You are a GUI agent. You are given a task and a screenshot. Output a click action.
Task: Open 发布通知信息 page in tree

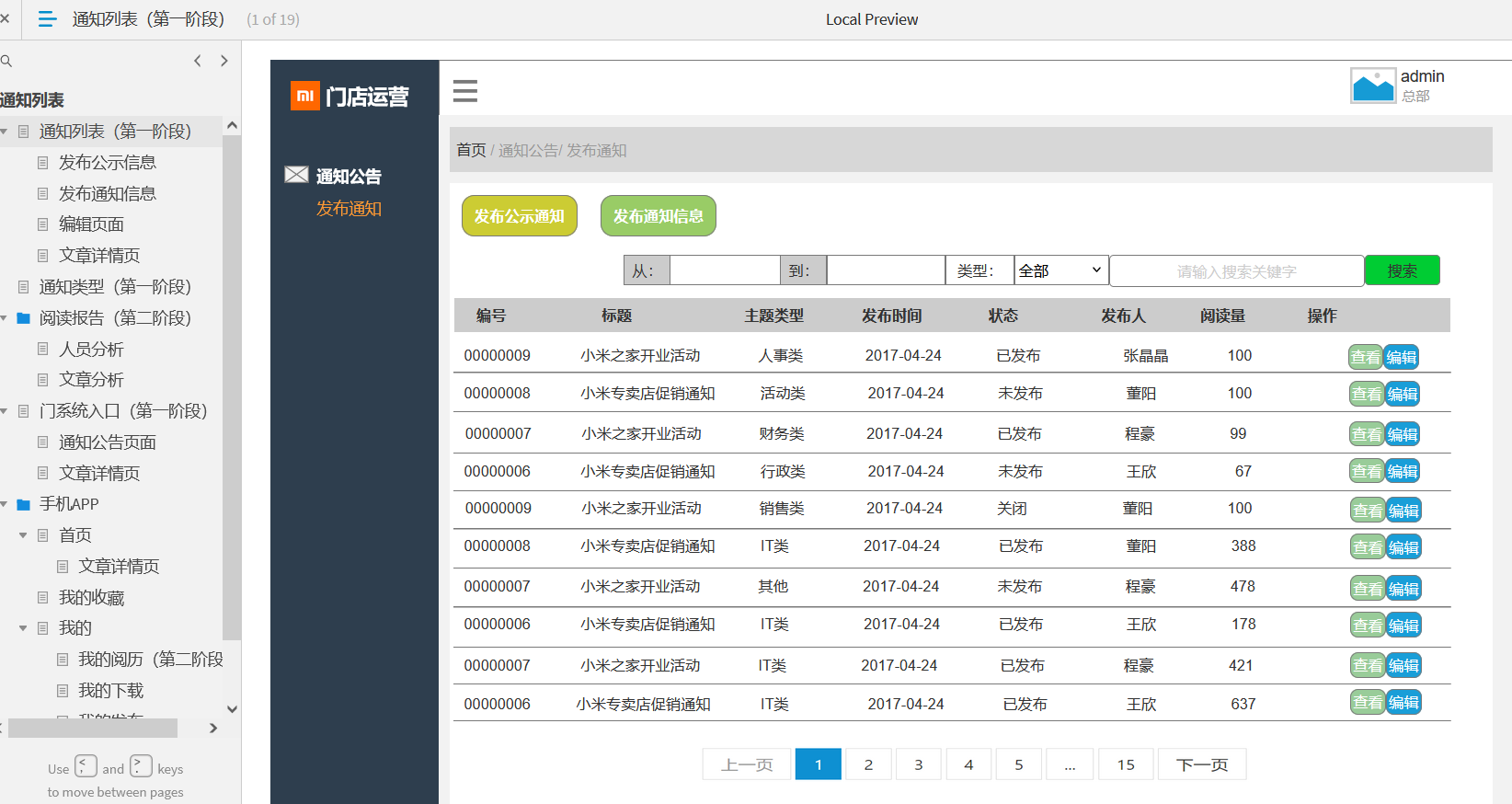108,194
